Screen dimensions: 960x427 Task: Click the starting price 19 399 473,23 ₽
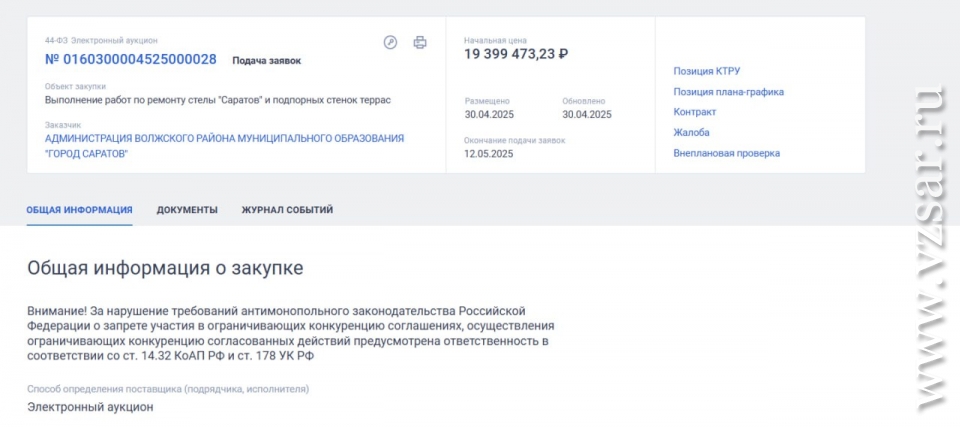[516, 54]
